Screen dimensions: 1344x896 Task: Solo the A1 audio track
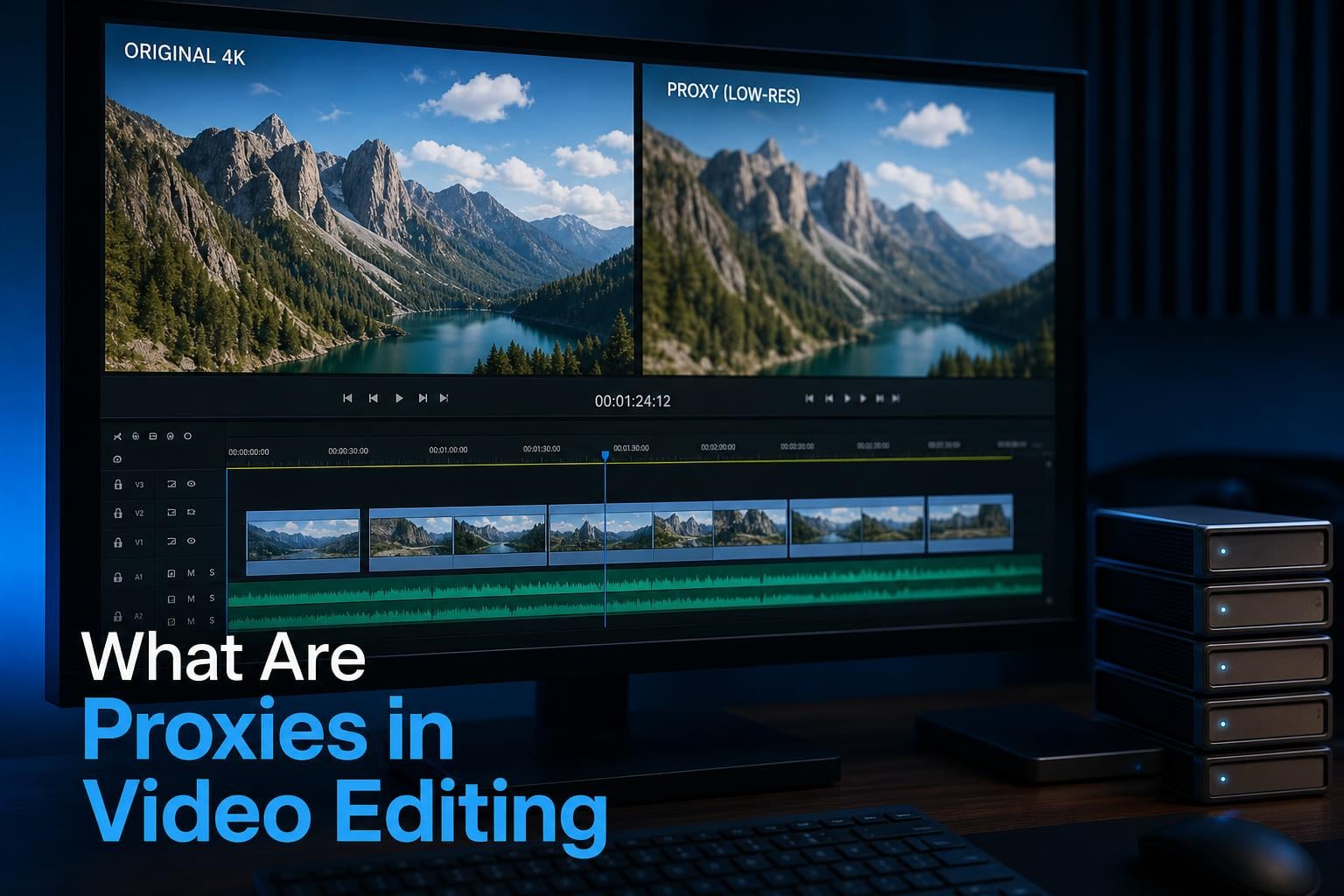(x=212, y=572)
